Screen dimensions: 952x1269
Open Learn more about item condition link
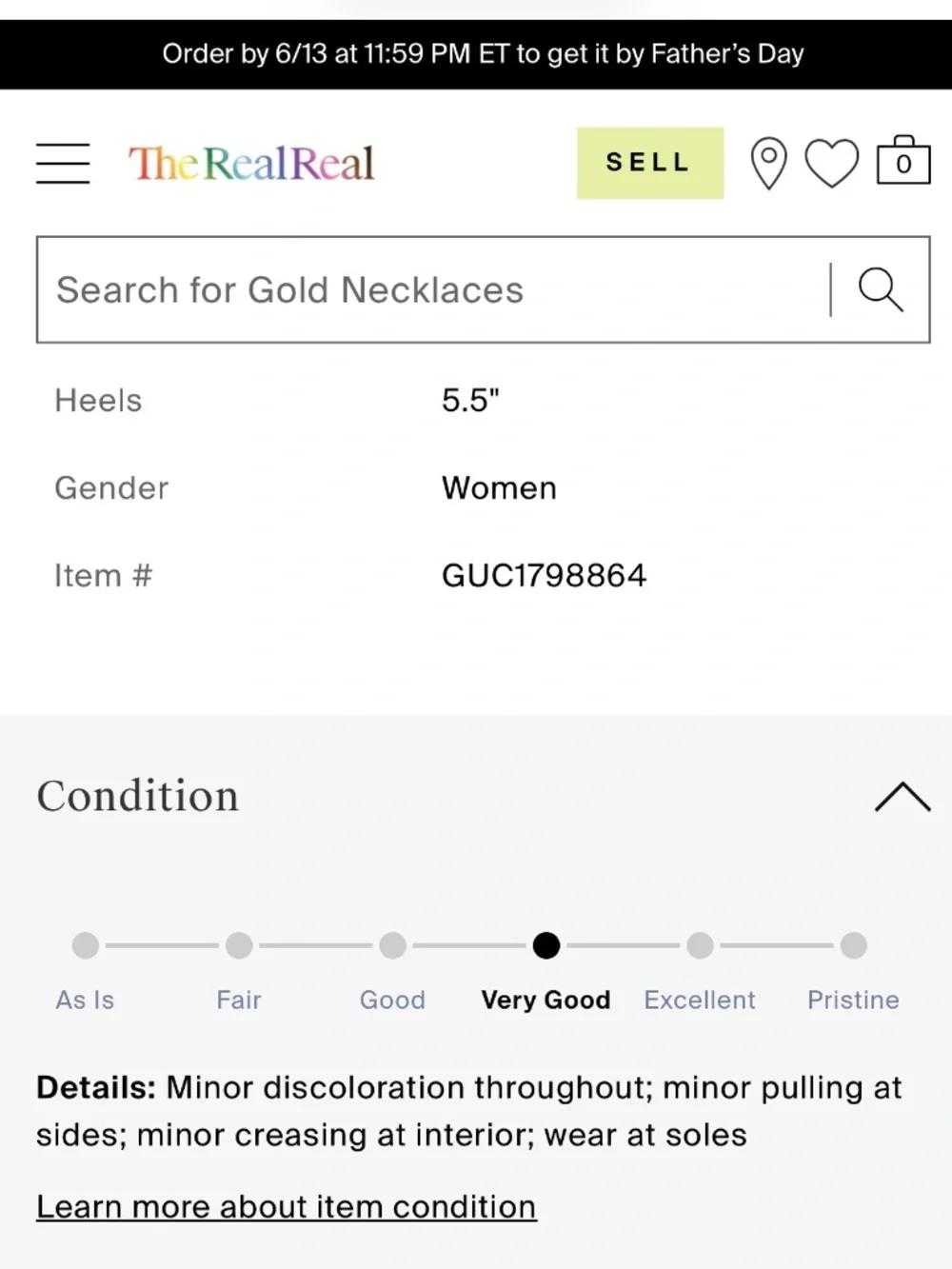(287, 1206)
